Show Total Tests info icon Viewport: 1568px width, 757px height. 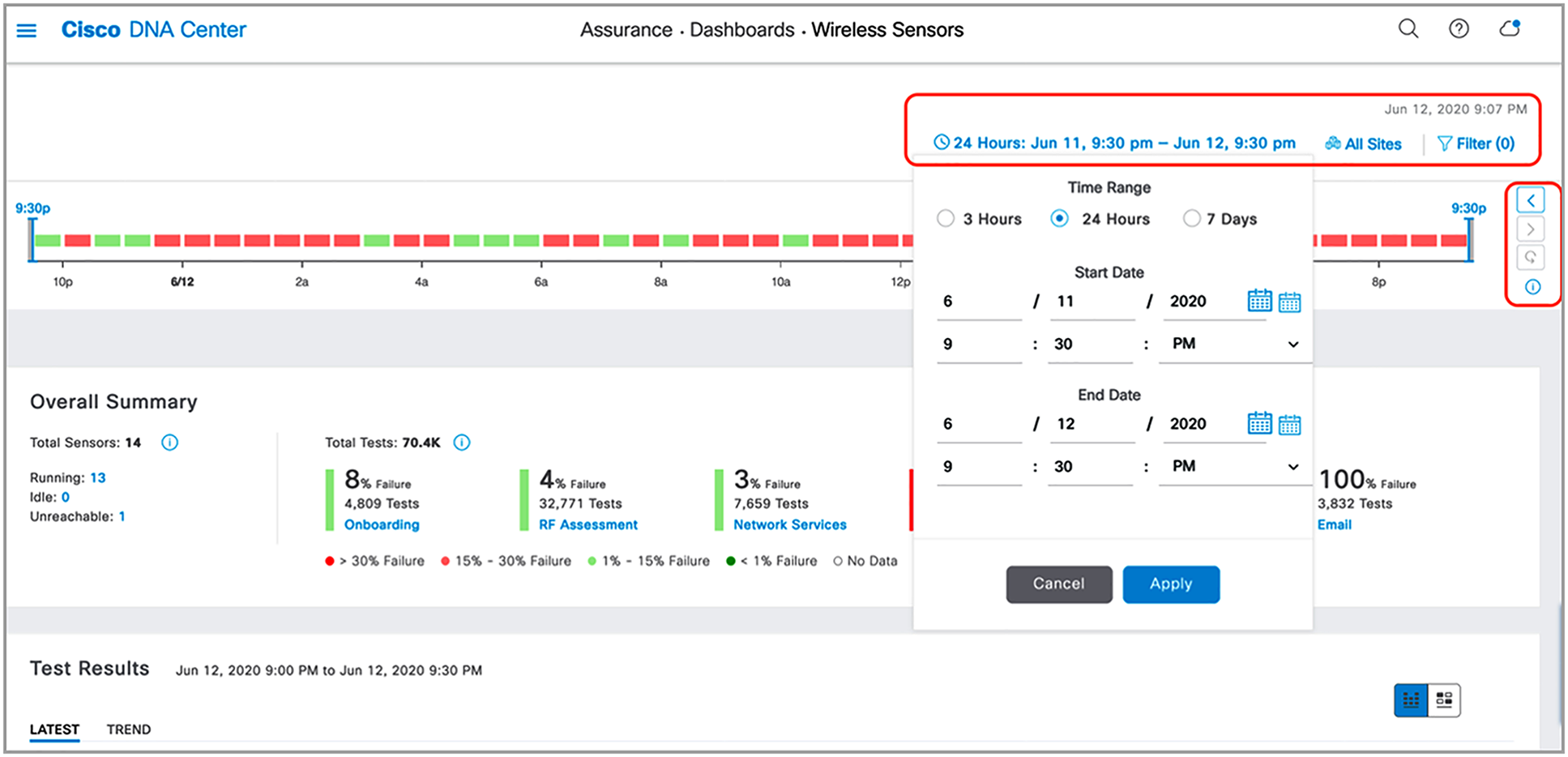click(x=461, y=443)
